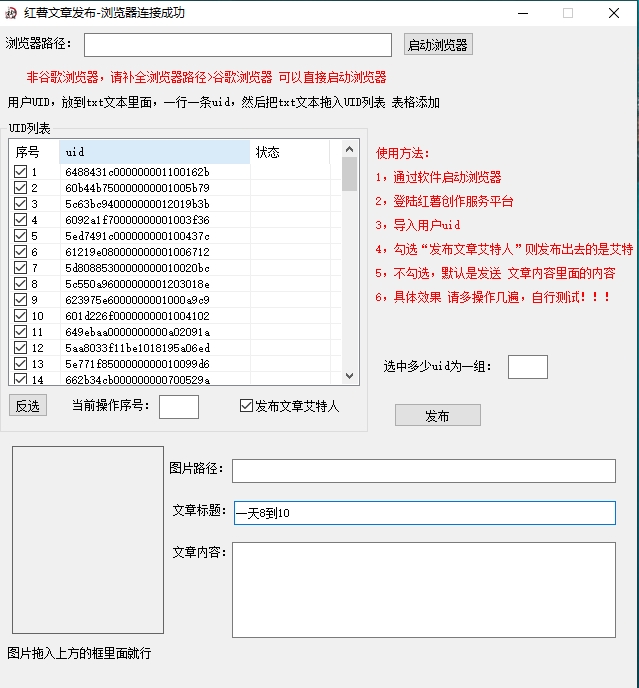Minimize the 红薯文章发布 window
The image size is (639, 688).
(523, 13)
